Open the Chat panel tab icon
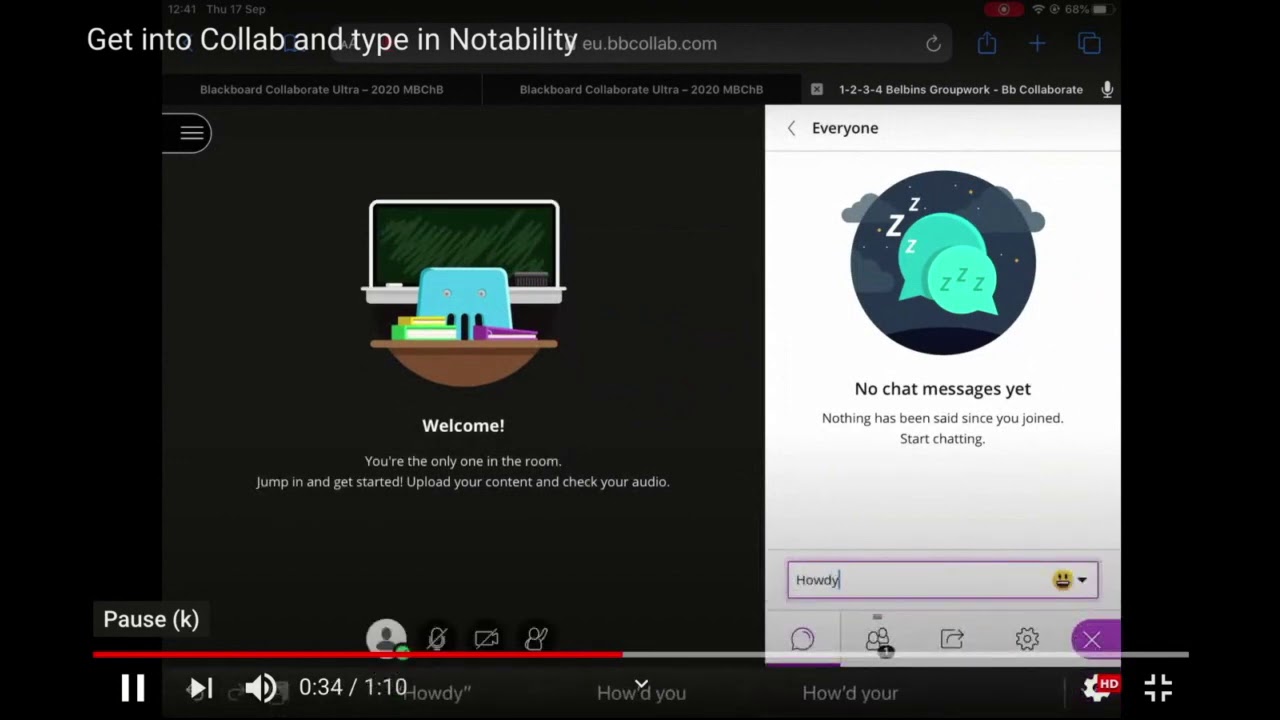Screen dimensions: 1280x720 tap(802, 639)
